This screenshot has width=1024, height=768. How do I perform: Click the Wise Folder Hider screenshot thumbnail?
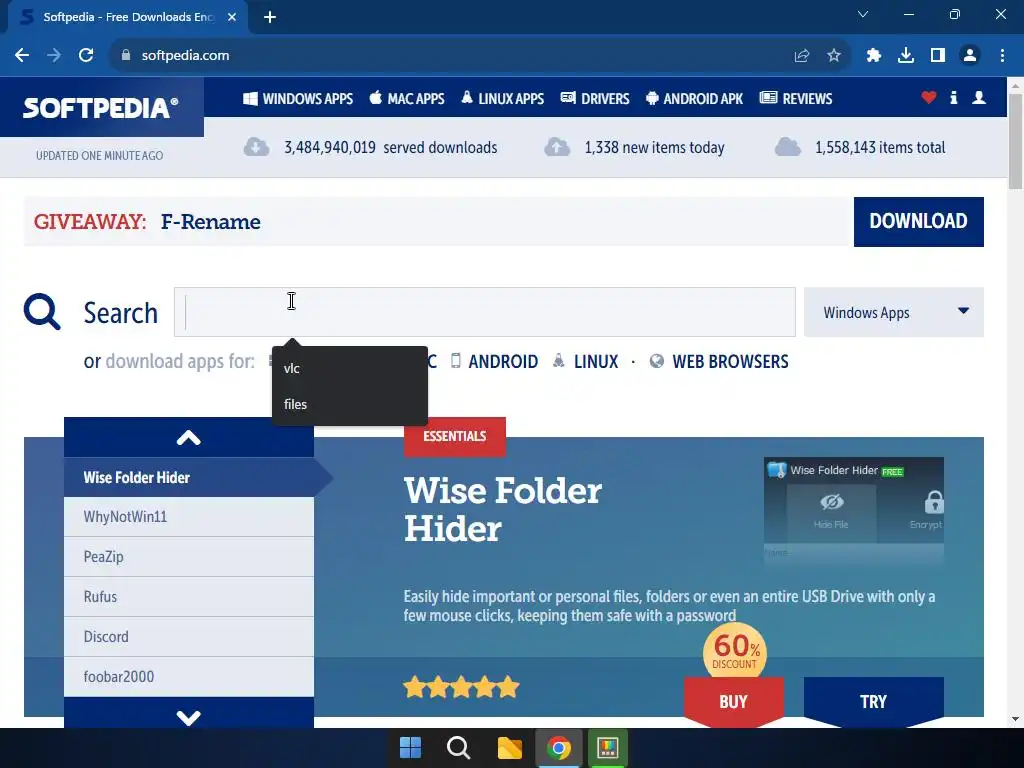pyautogui.click(x=854, y=511)
